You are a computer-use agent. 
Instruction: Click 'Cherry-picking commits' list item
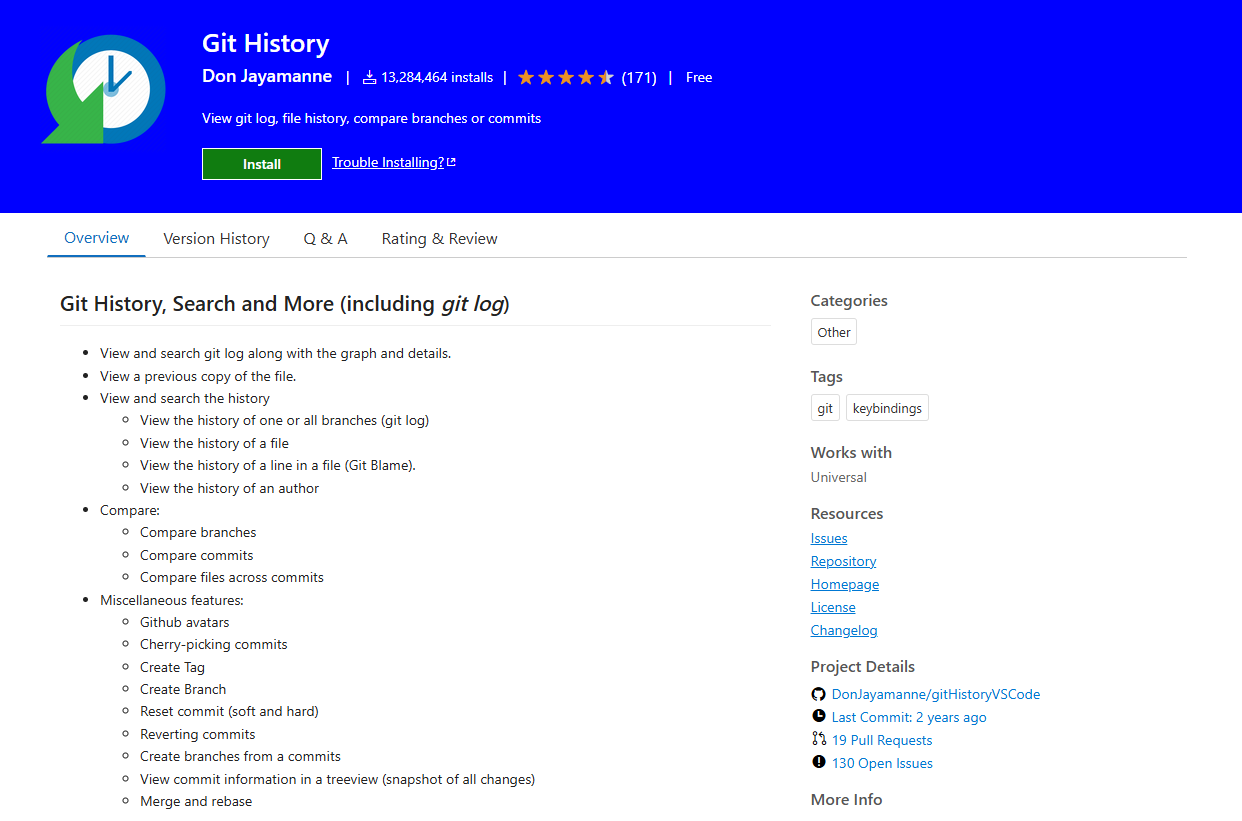(x=213, y=644)
